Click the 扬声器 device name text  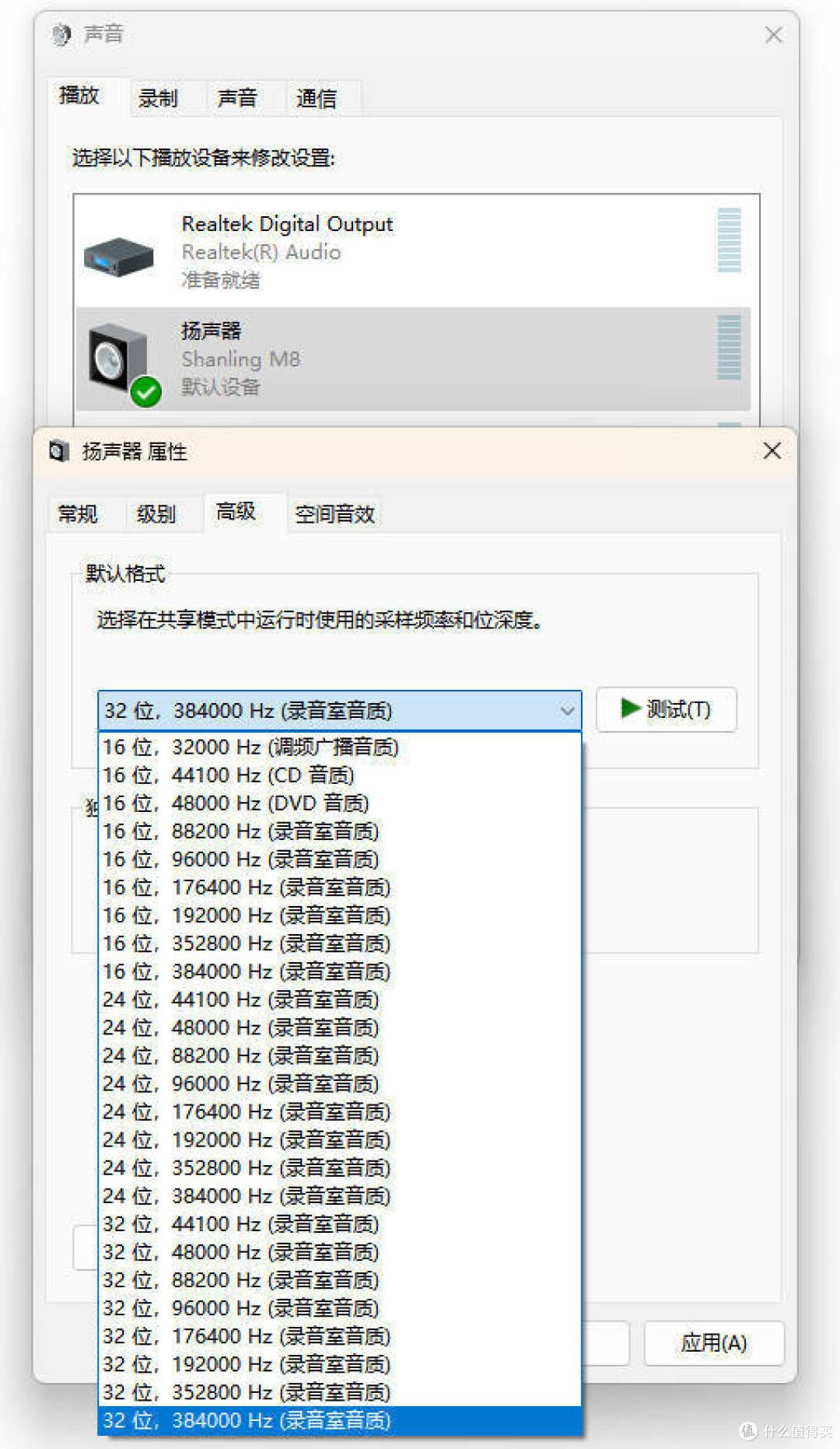pyautogui.click(x=211, y=331)
